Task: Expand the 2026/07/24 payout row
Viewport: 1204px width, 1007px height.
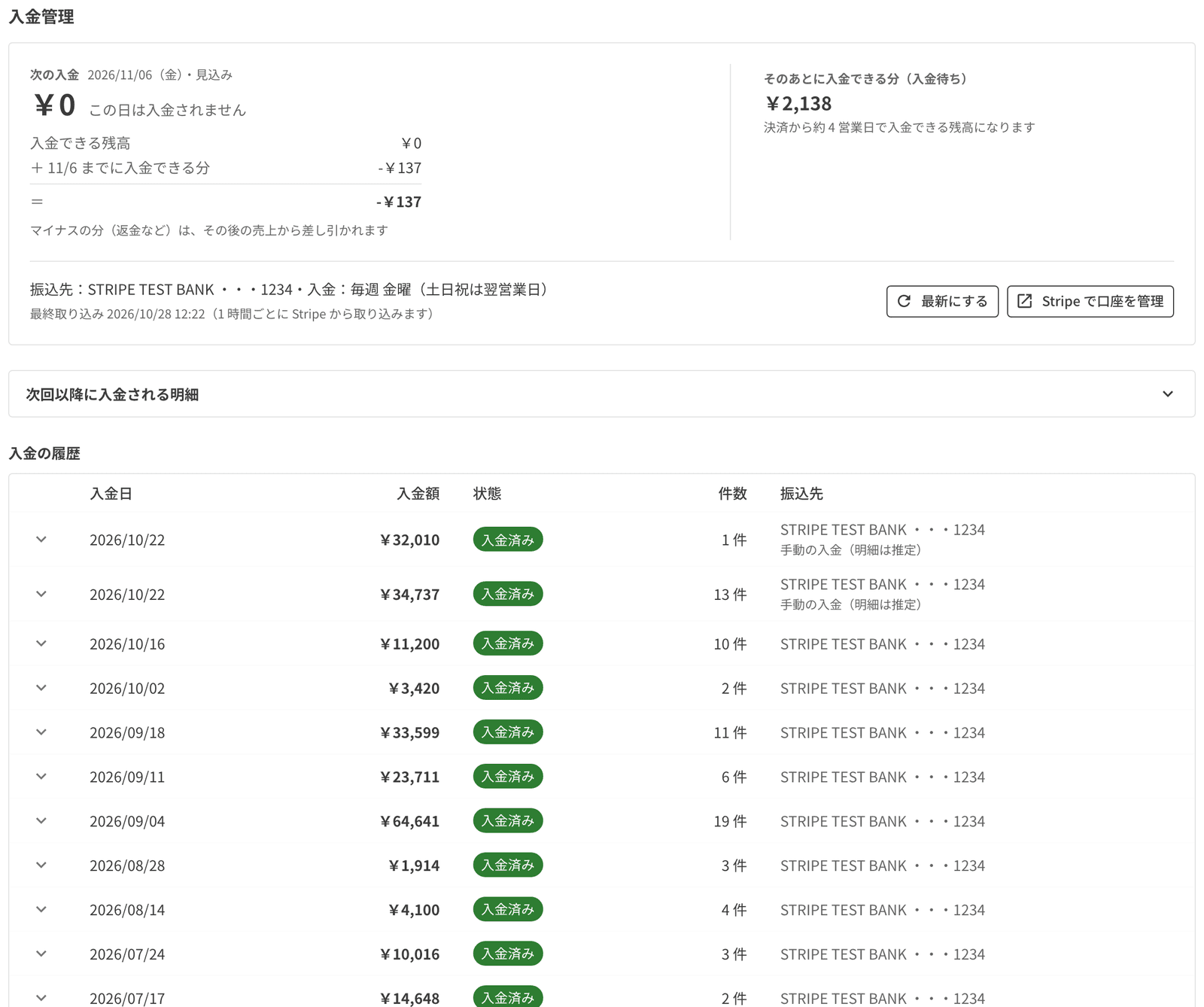Action: pyautogui.click(x=41, y=954)
